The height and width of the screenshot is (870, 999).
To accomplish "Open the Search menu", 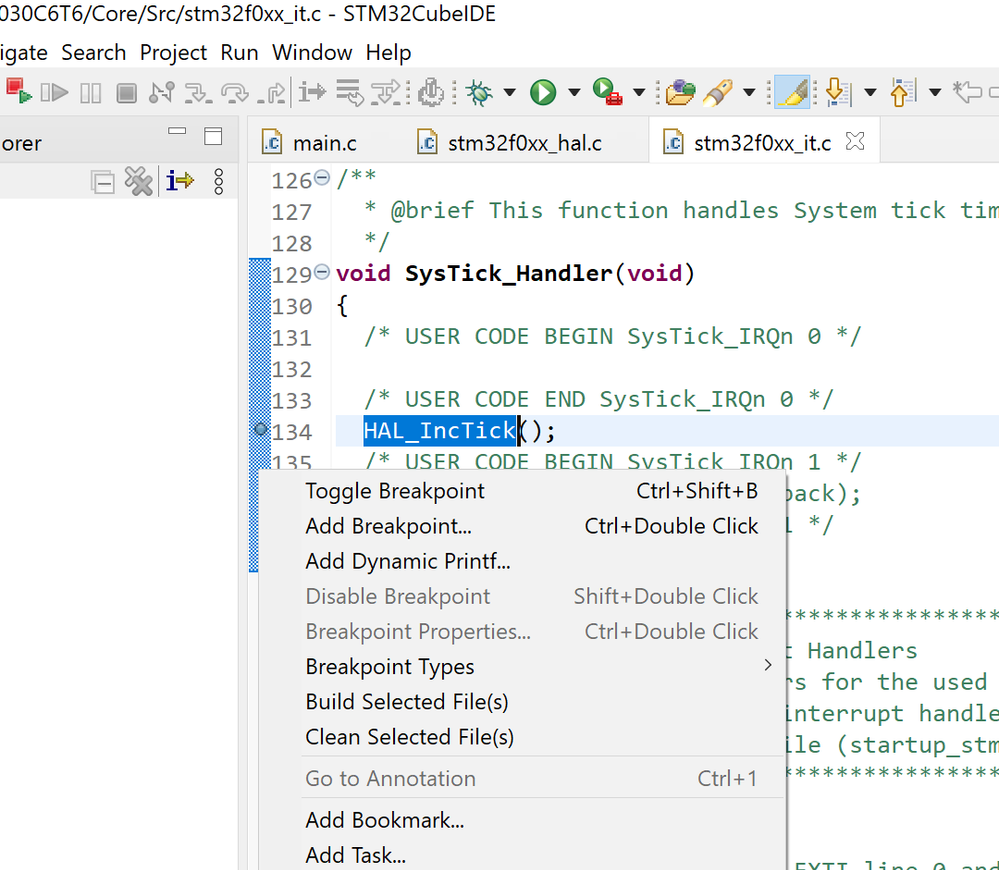I will point(94,52).
